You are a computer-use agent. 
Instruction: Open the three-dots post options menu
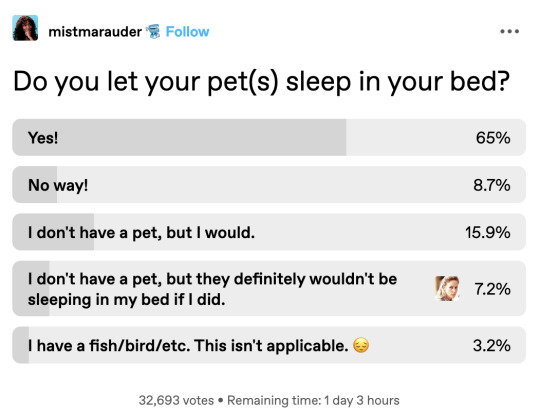click(x=510, y=31)
